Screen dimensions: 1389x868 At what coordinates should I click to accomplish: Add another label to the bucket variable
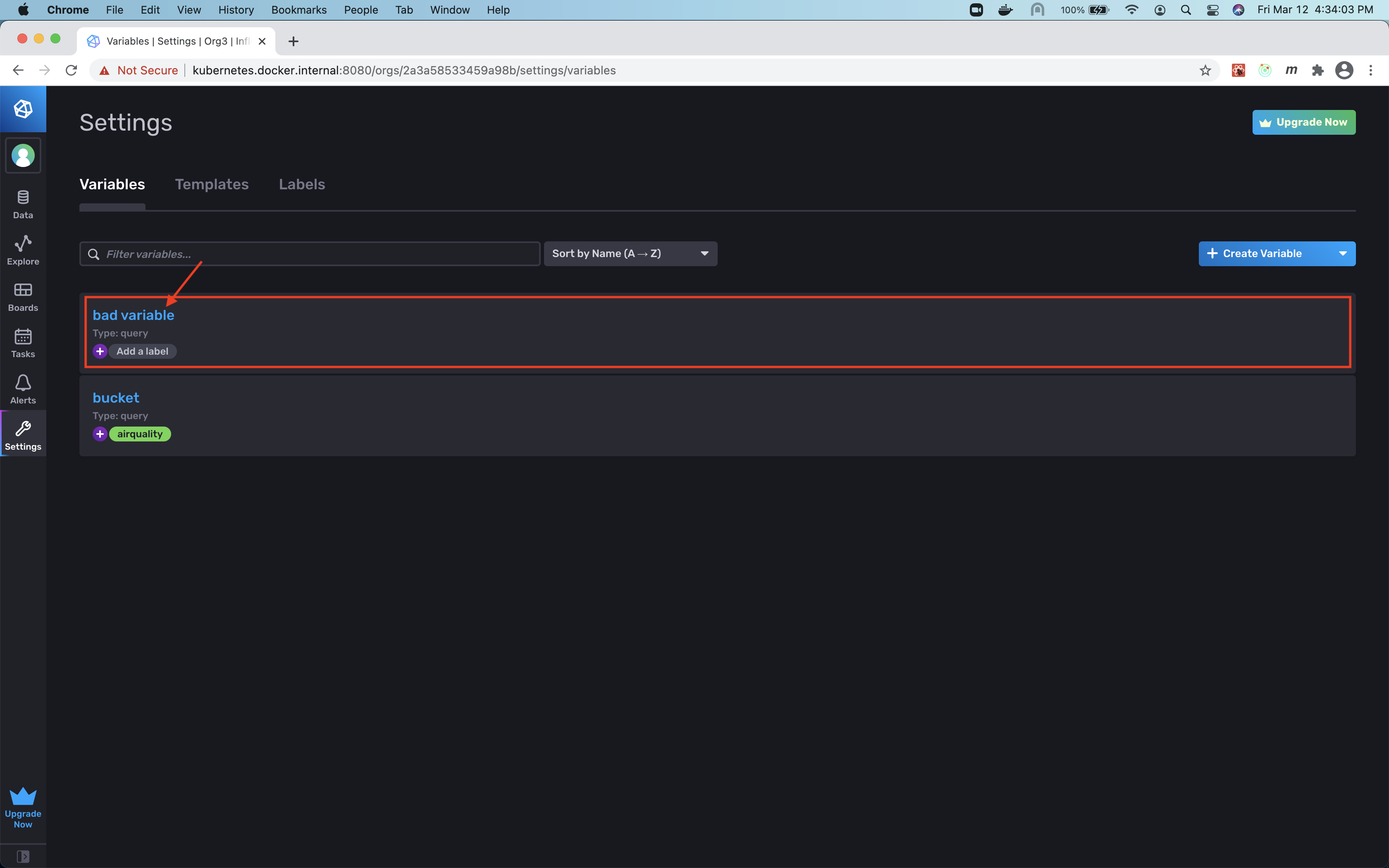pyautogui.click(x=100, y=434)
